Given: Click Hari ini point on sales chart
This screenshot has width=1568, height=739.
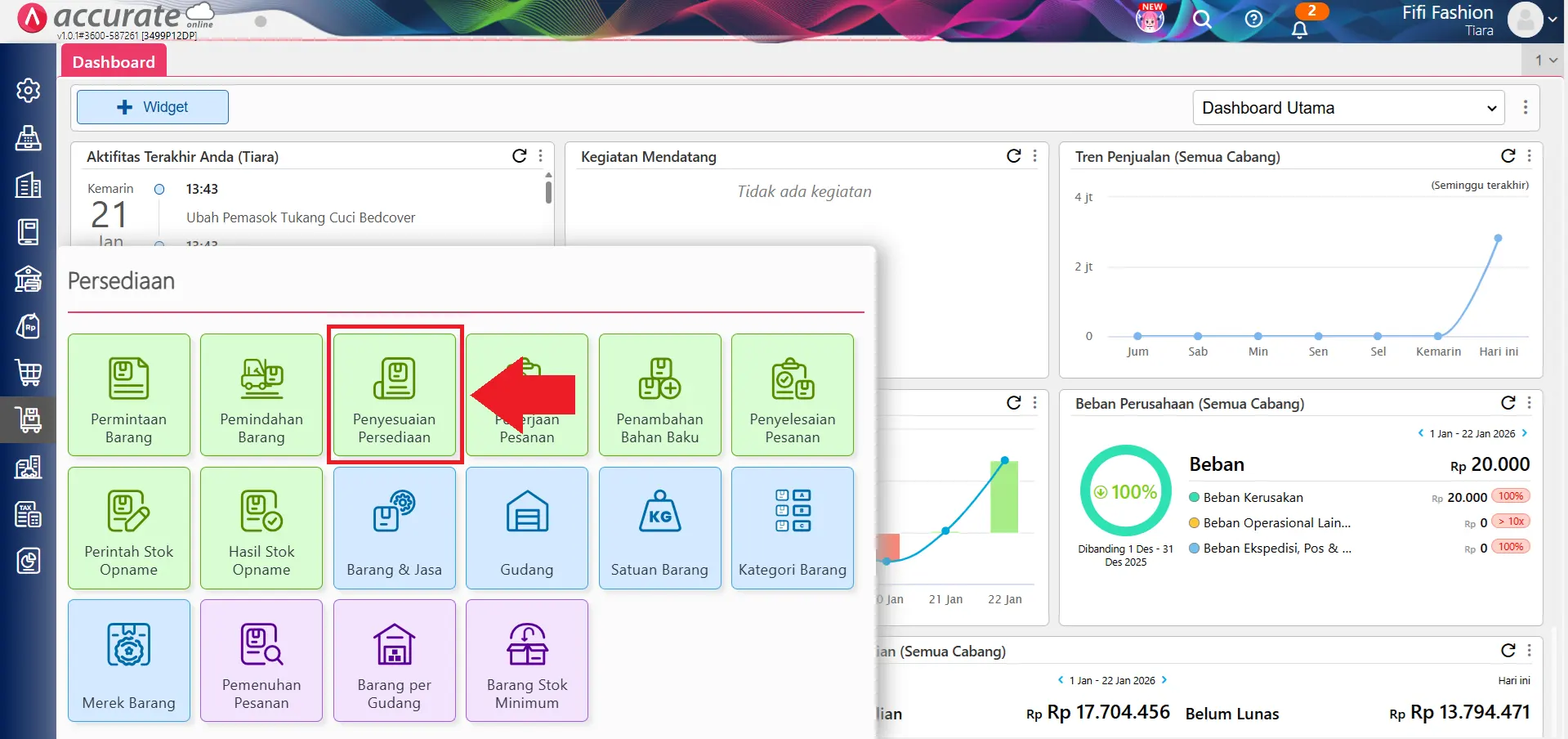Looking at the screenshot, I should point(1498,239).
